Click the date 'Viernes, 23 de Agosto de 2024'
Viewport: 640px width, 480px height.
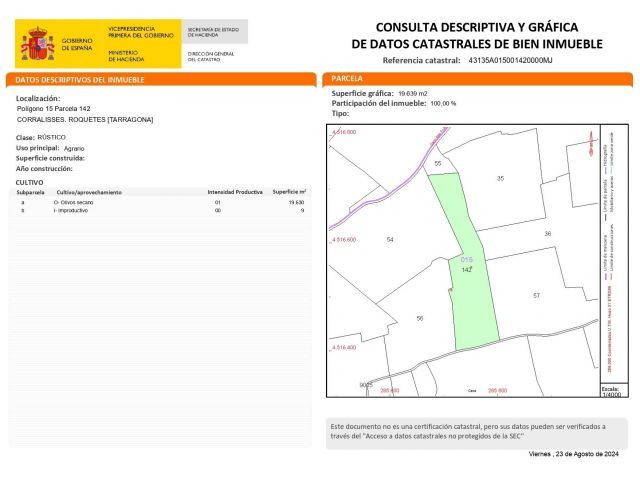tap(573, 454)
